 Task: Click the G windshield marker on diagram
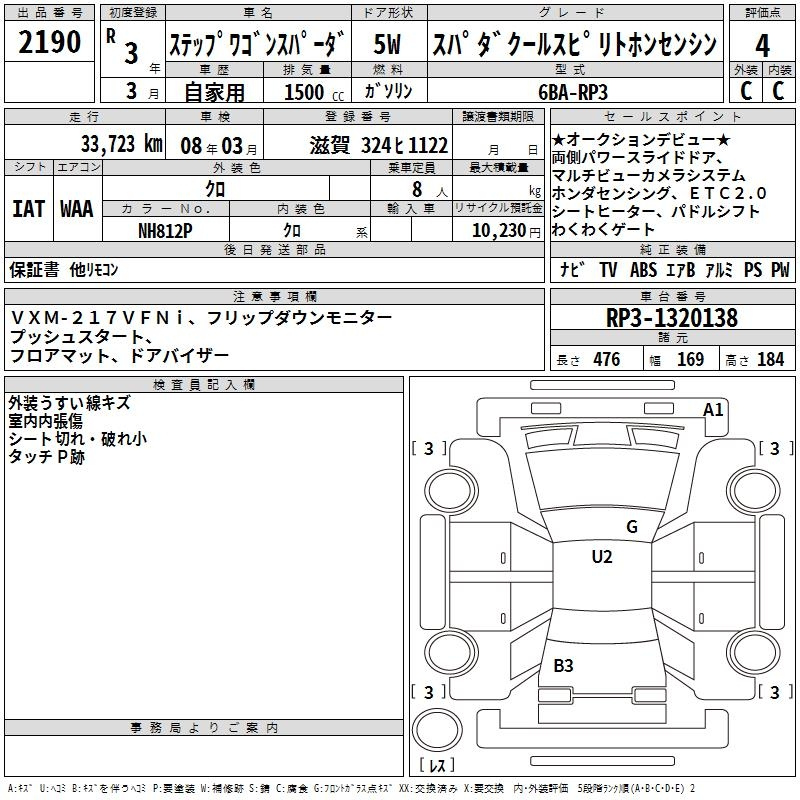pos(631,527)
